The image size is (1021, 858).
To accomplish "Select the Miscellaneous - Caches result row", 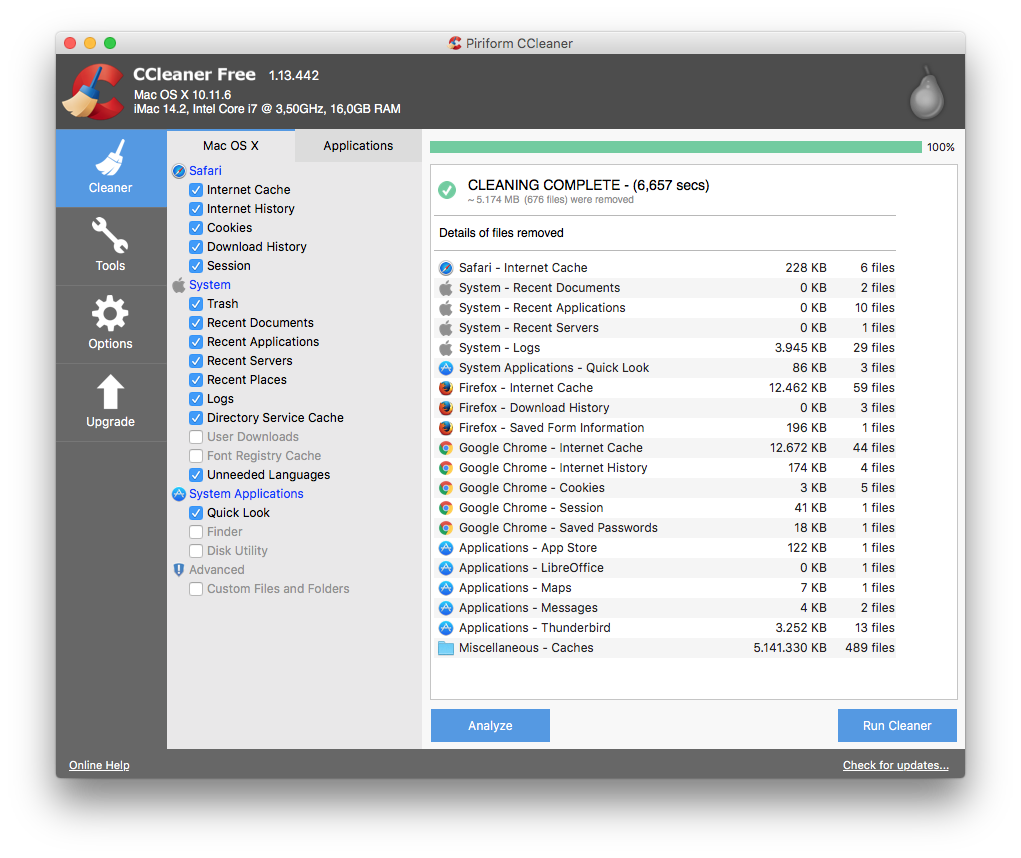I will tap(600, 647).
